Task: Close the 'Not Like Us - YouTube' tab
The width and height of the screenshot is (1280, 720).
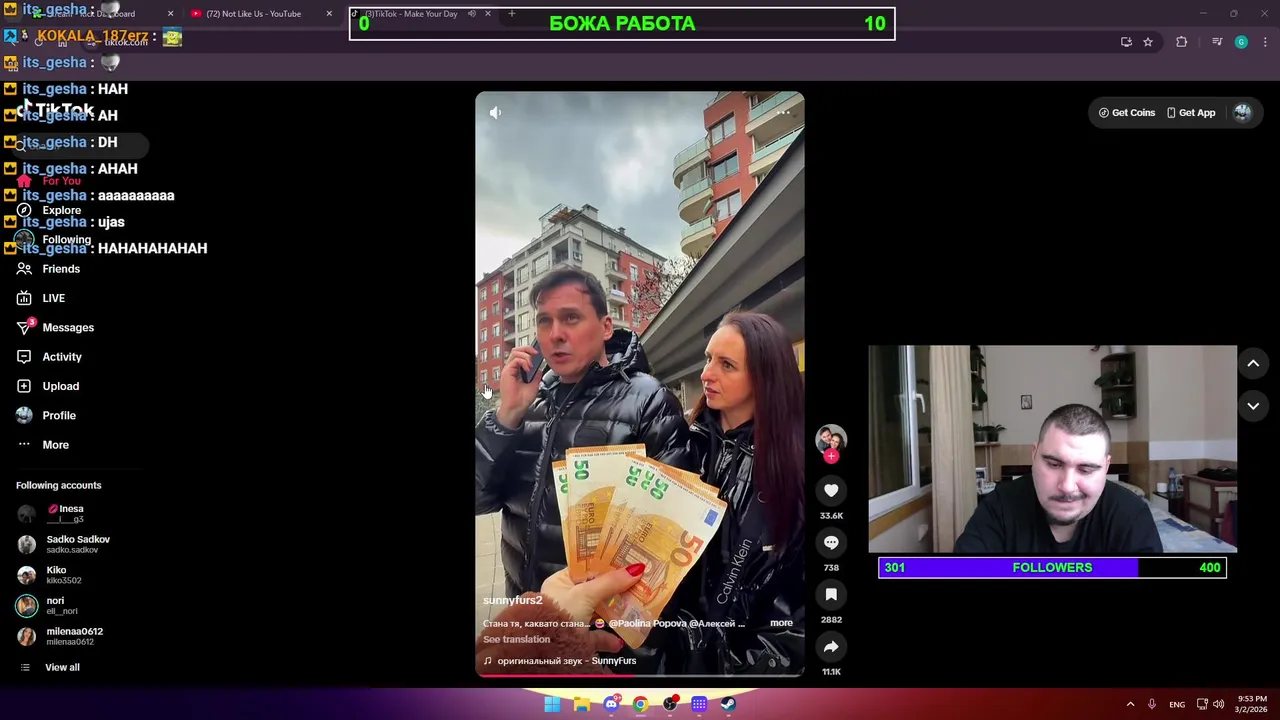Action: coord(329,14)
